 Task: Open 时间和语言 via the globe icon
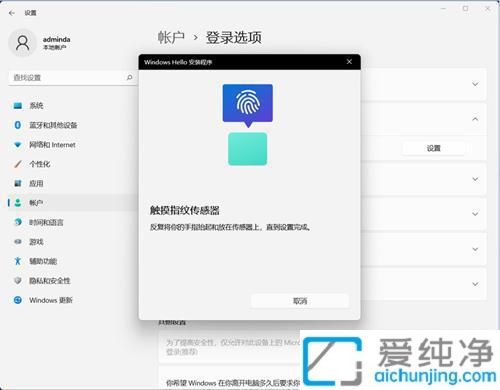pos(18,222)
